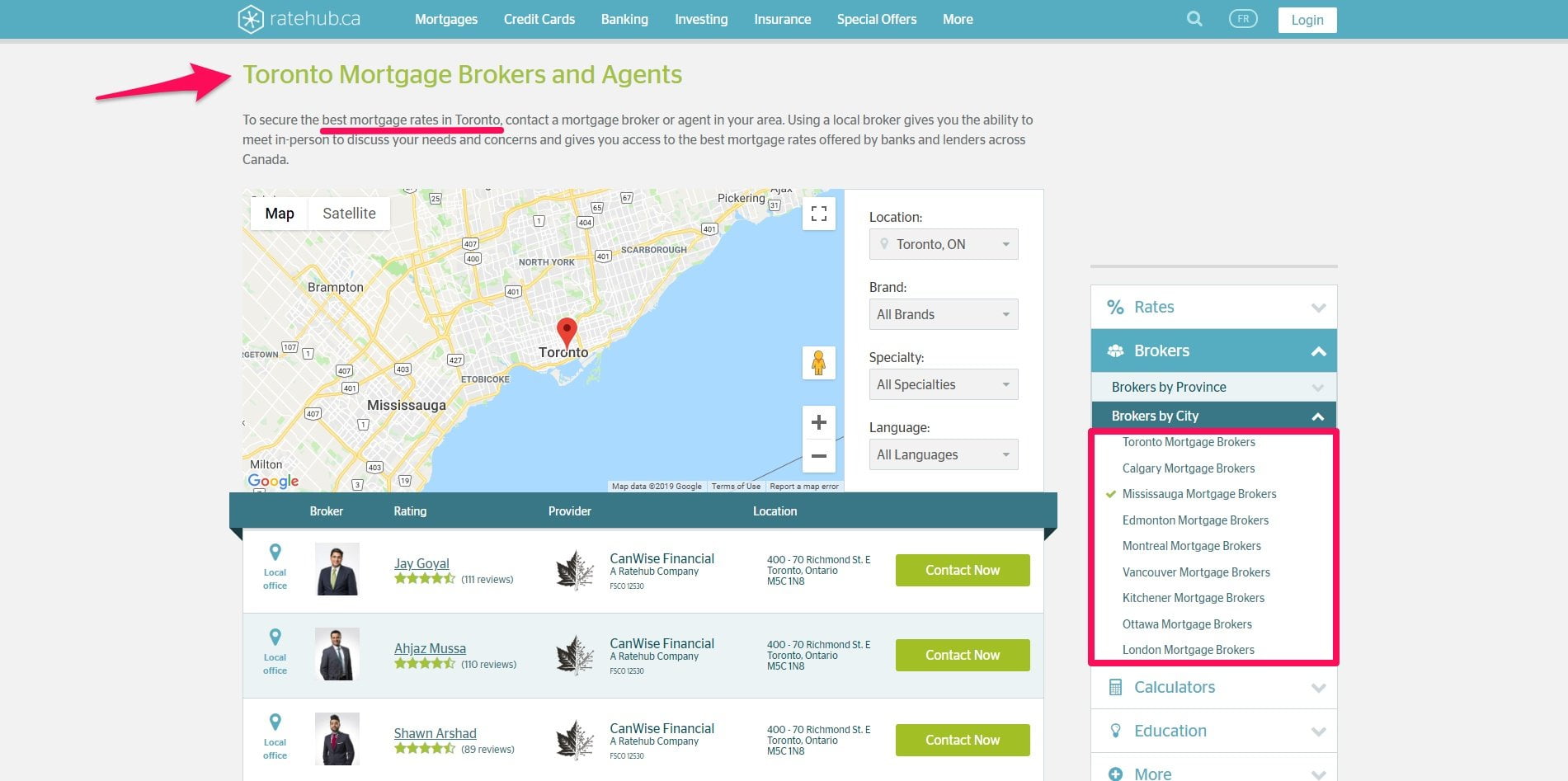Image resolution: width=1568 pixels, height=781 pixels.
Task: Open the Insurance menu
Action: click(x=782, y=19)
